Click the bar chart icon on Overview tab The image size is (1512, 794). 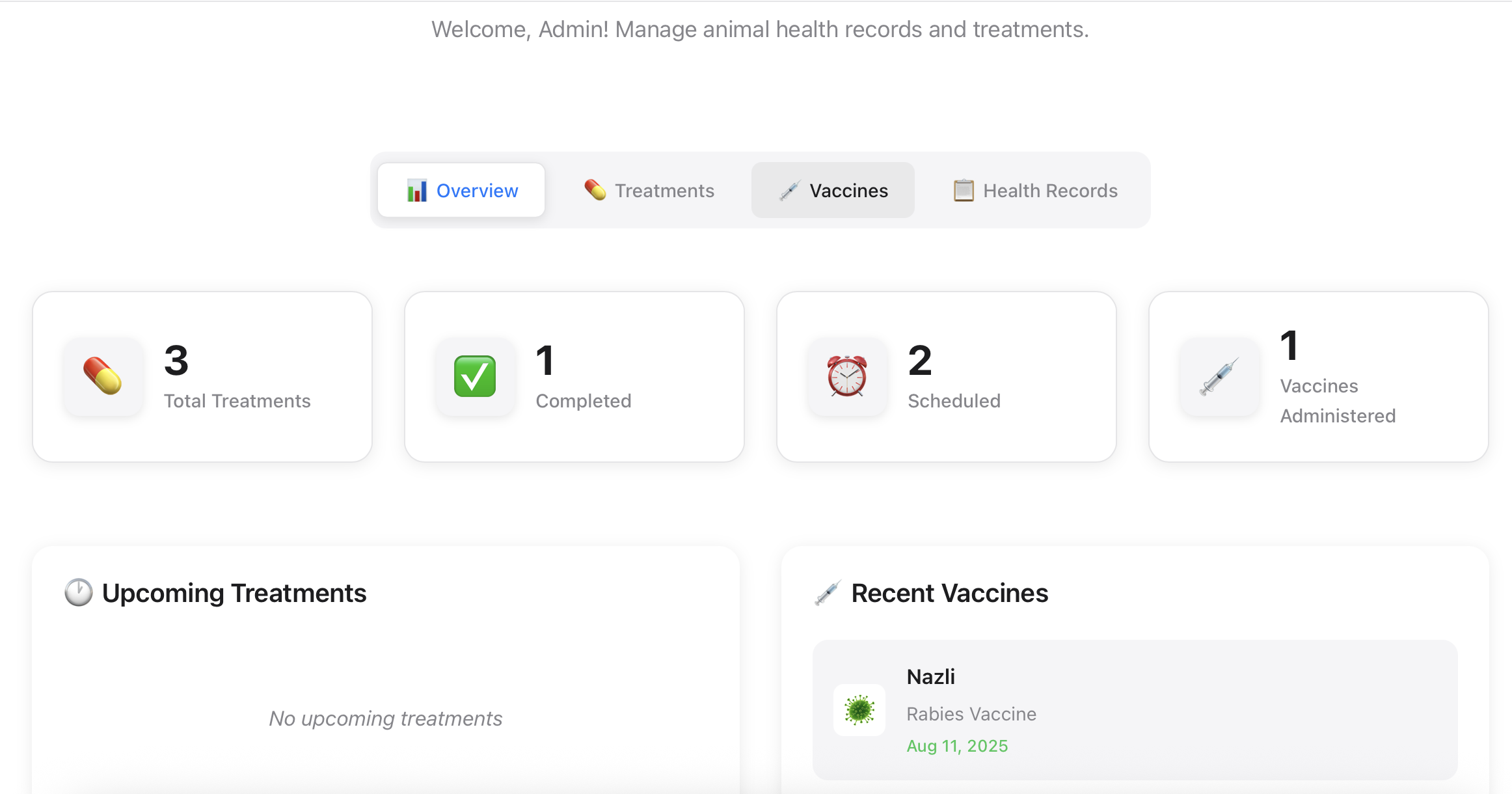pyautogui.click(x=416, y=190)
